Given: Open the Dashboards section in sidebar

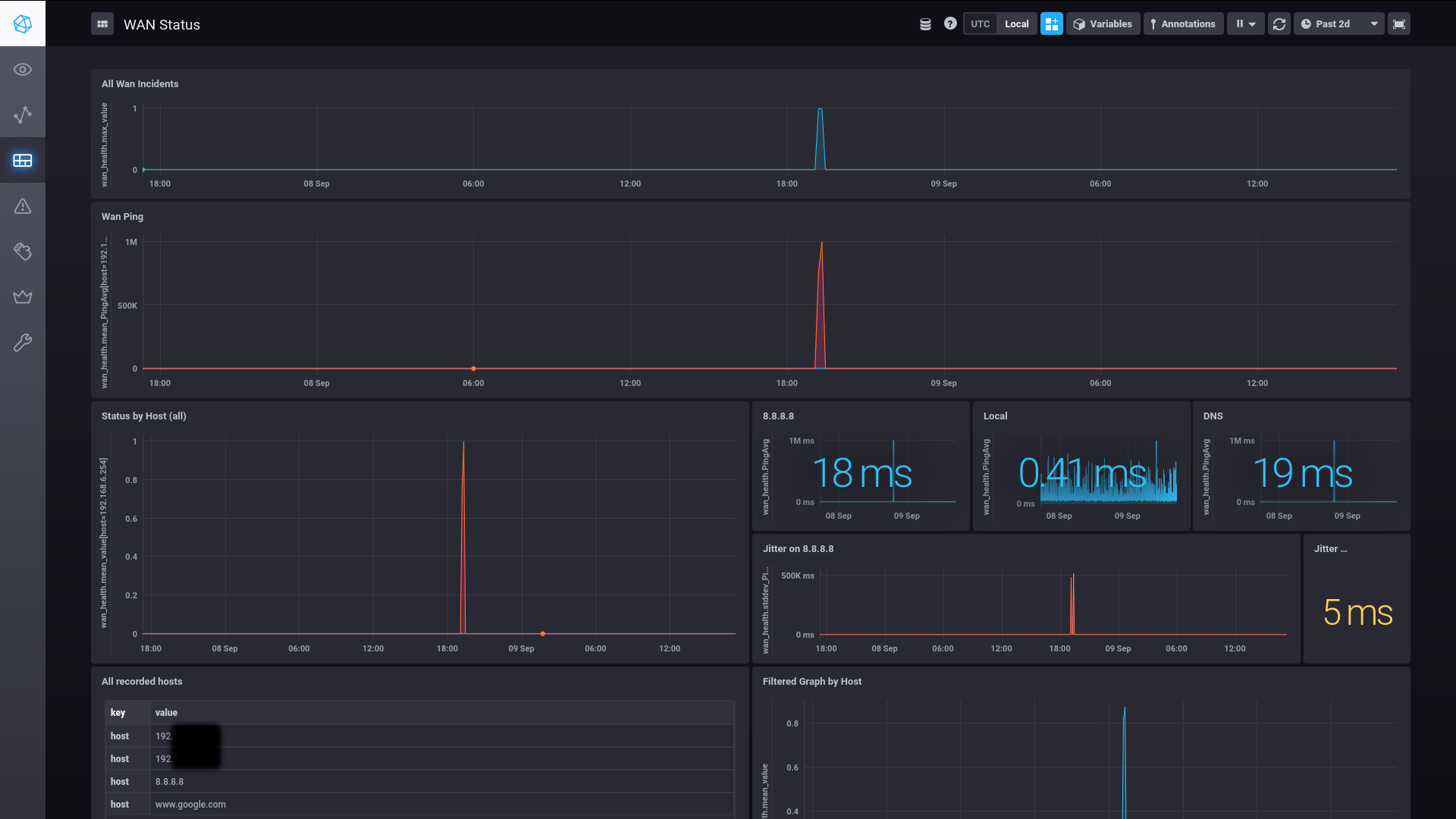Looking at the screenshot, I should pos(23,161).
